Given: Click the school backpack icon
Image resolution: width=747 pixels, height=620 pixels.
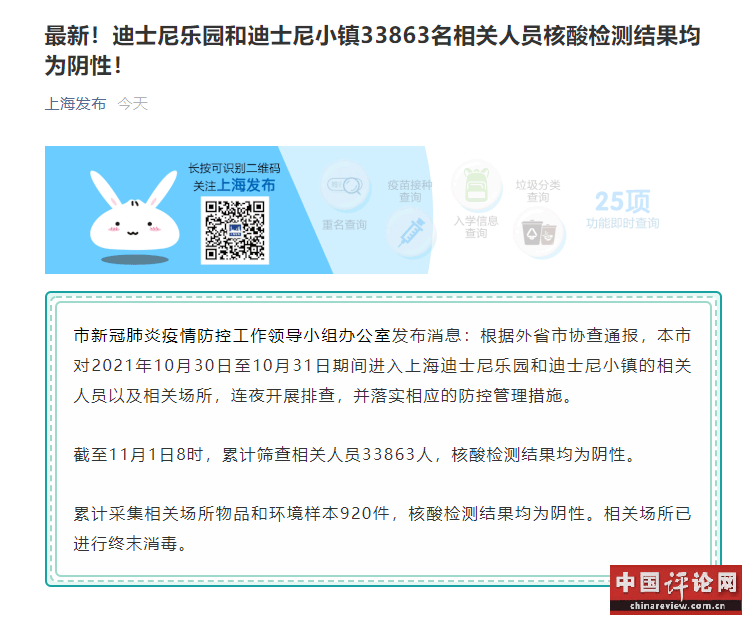Looking at the screenshot, I should tap(476, 185).
